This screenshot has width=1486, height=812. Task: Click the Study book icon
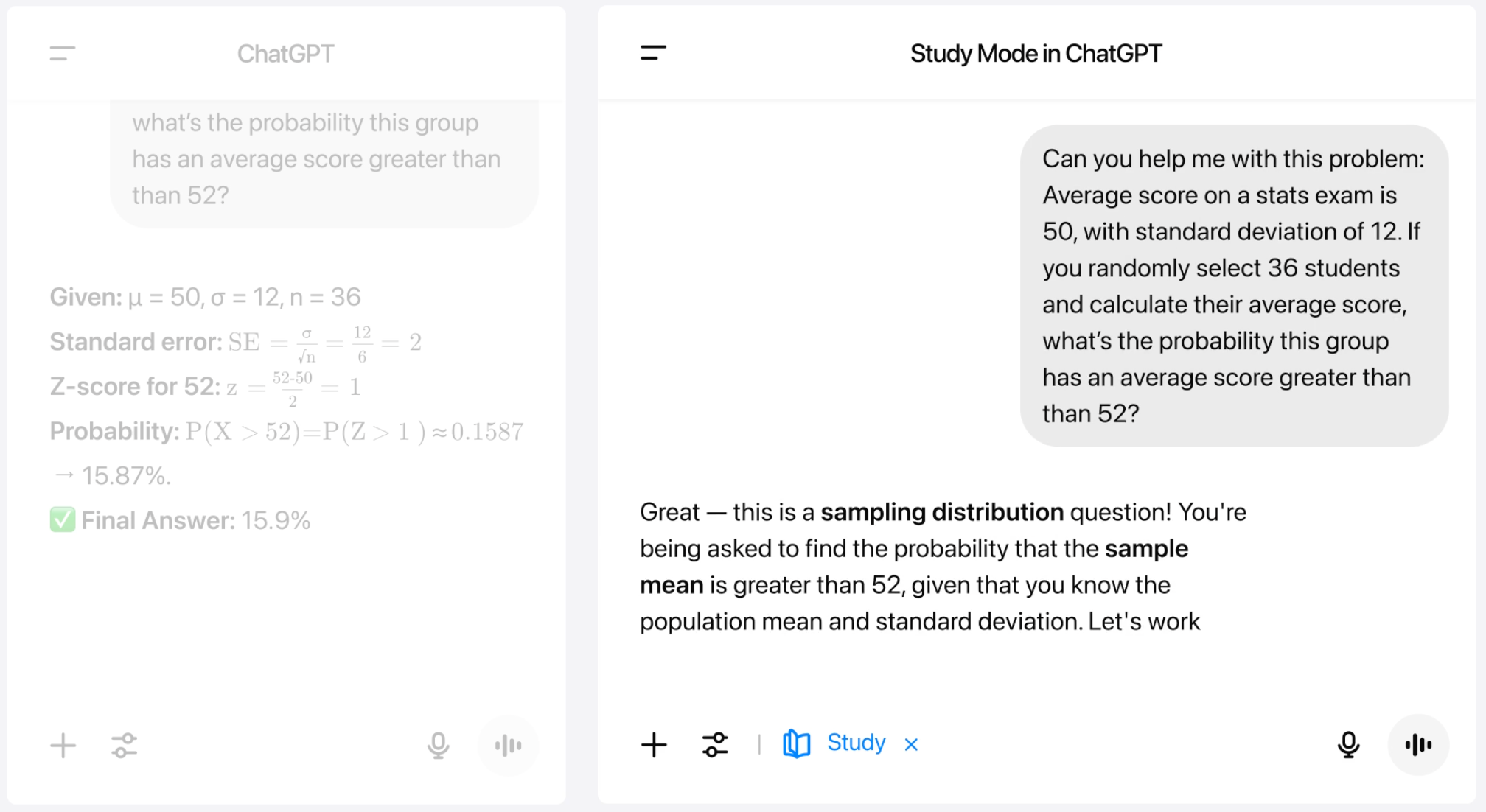pyautogui.click(x=796, y=743)
